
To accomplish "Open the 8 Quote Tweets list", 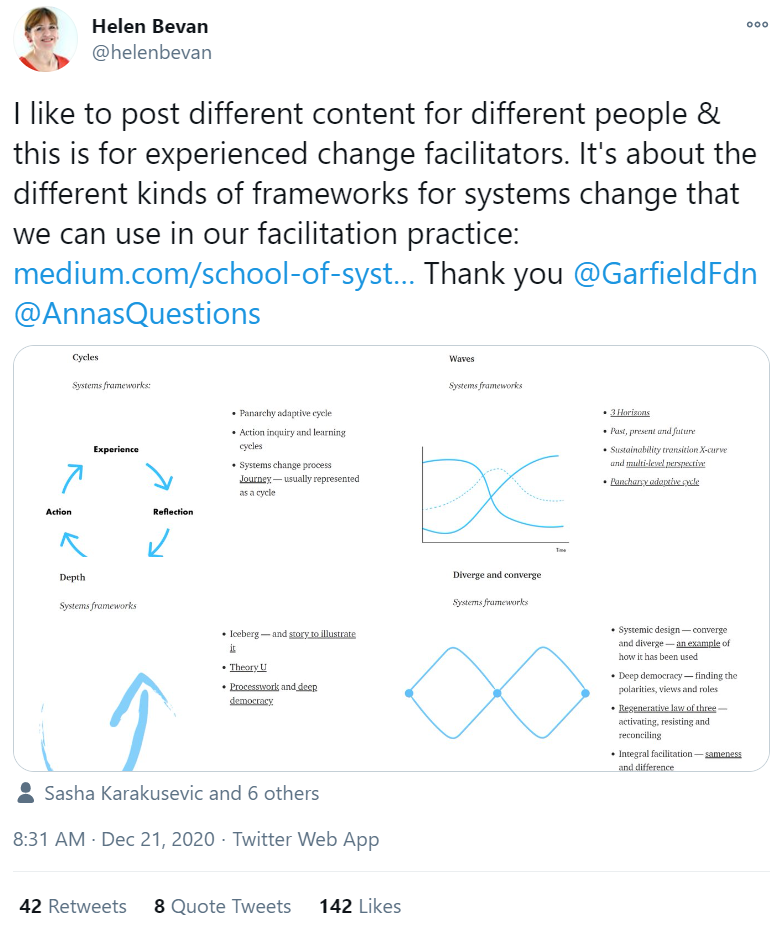I will tap(223, 906).
